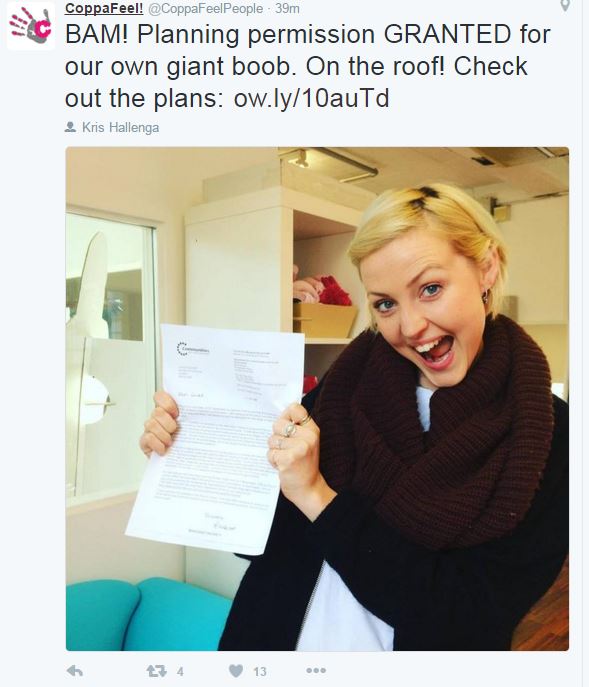
Task: Expand the attached photo
Action: 317,399
